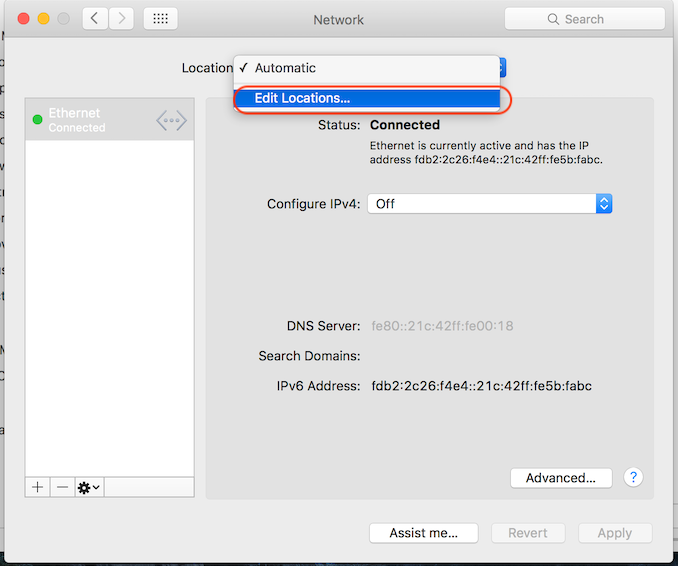The image size is (678, 566).
Task: Click the IPv6 Address value fdb2:2c26:f4e4::21c:42ff:fe5b:fabc
Action: coord(482,386)
